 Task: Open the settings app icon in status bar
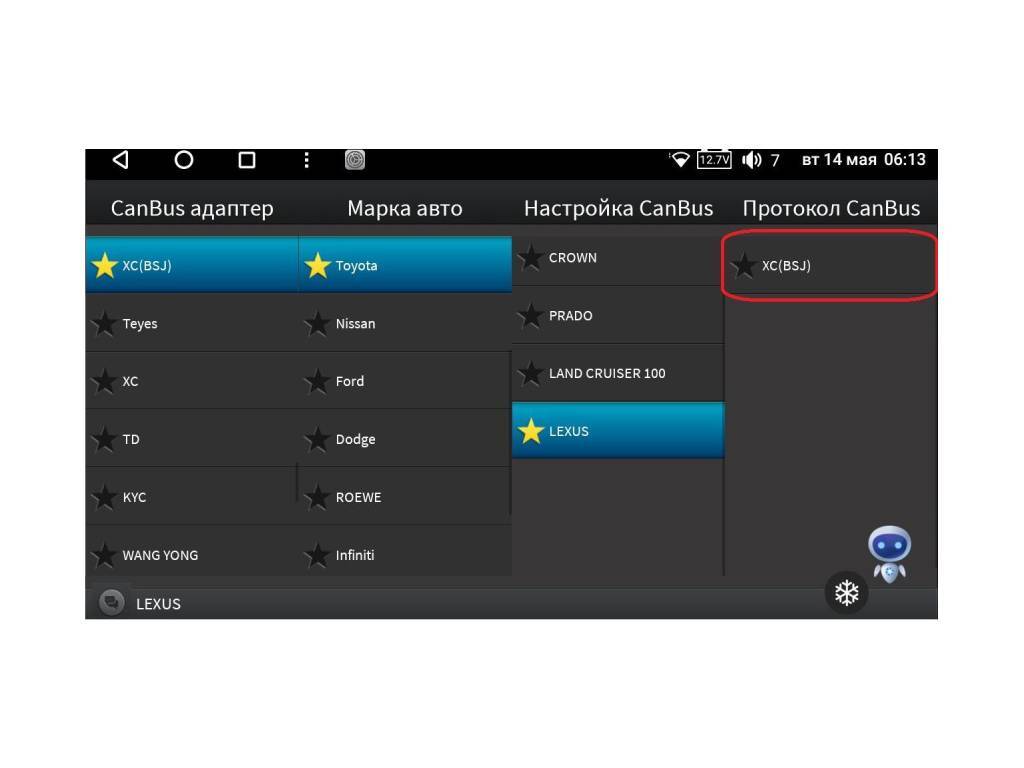(x=355, y=160)
